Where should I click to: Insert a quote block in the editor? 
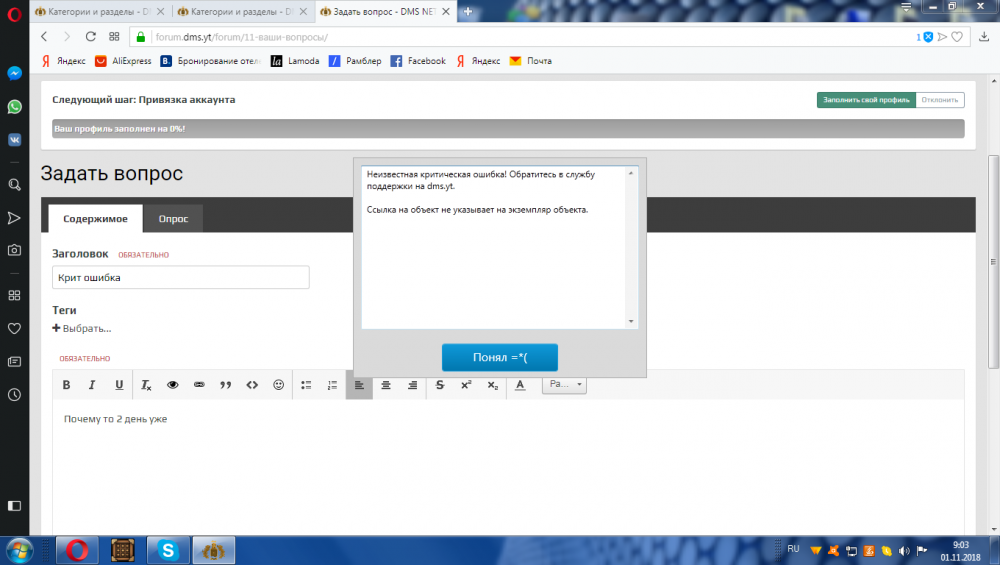pos(225,385)
